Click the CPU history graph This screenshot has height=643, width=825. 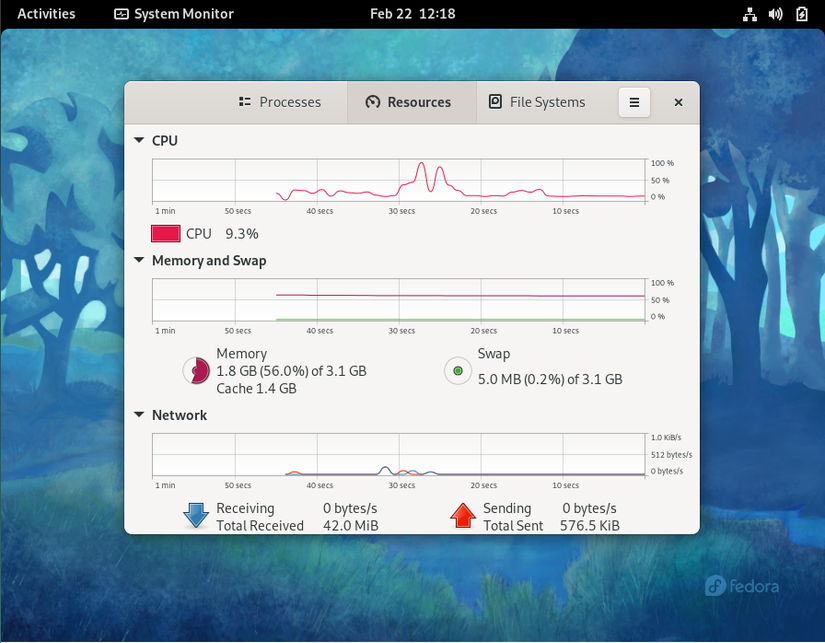click(399, 180)
